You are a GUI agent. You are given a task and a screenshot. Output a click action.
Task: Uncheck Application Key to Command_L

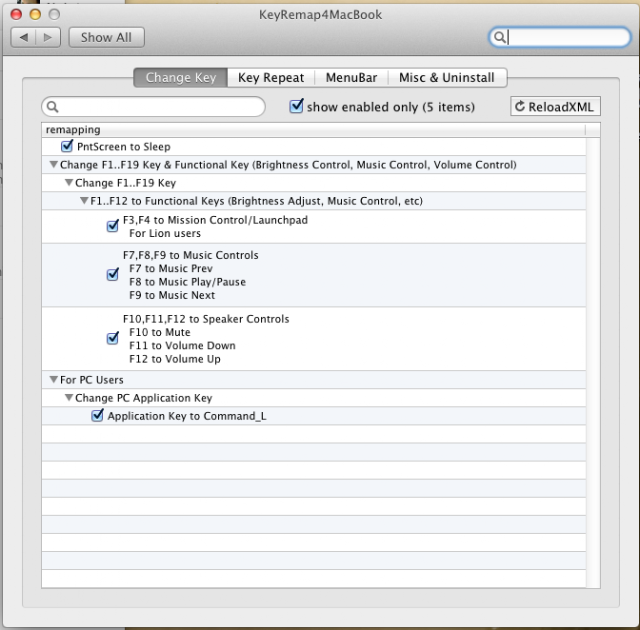coord(98,415)
